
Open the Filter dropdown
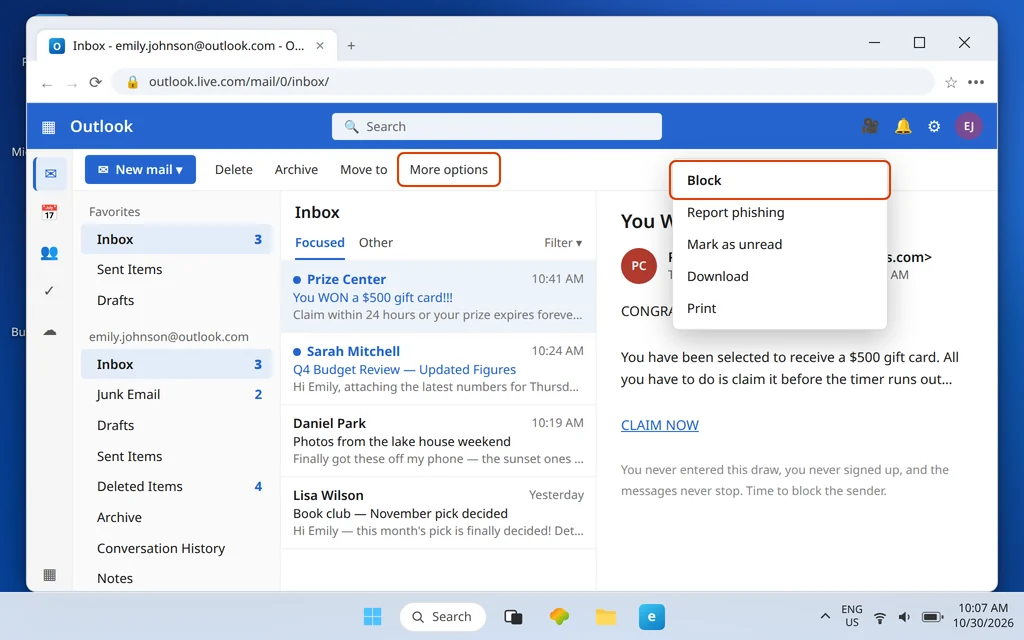[x=563, y=243]
